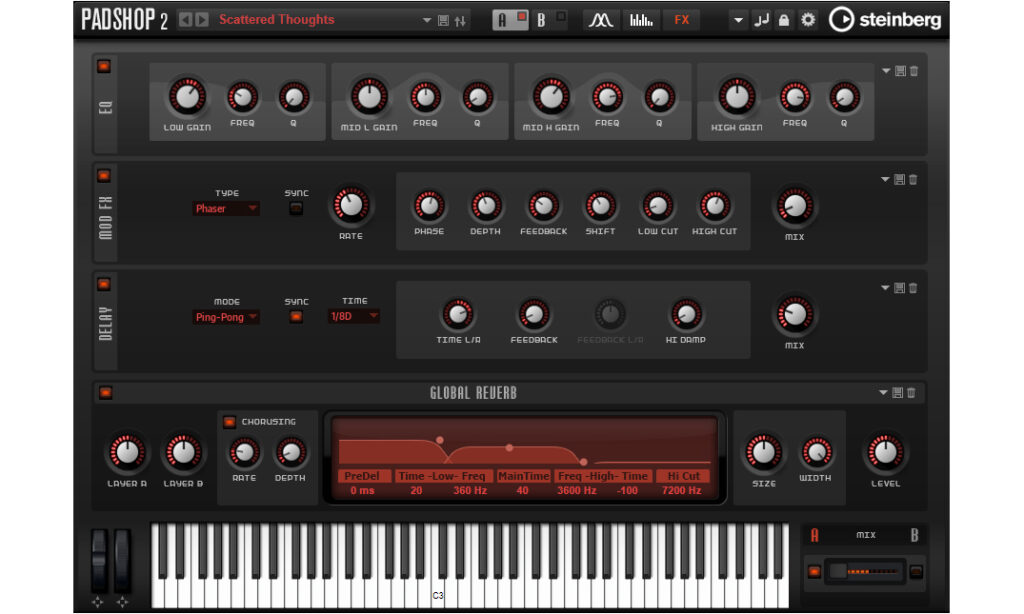Click the reverb Size knob
The width and height of the screenshot is (1024, 614).
coord(763,452)
